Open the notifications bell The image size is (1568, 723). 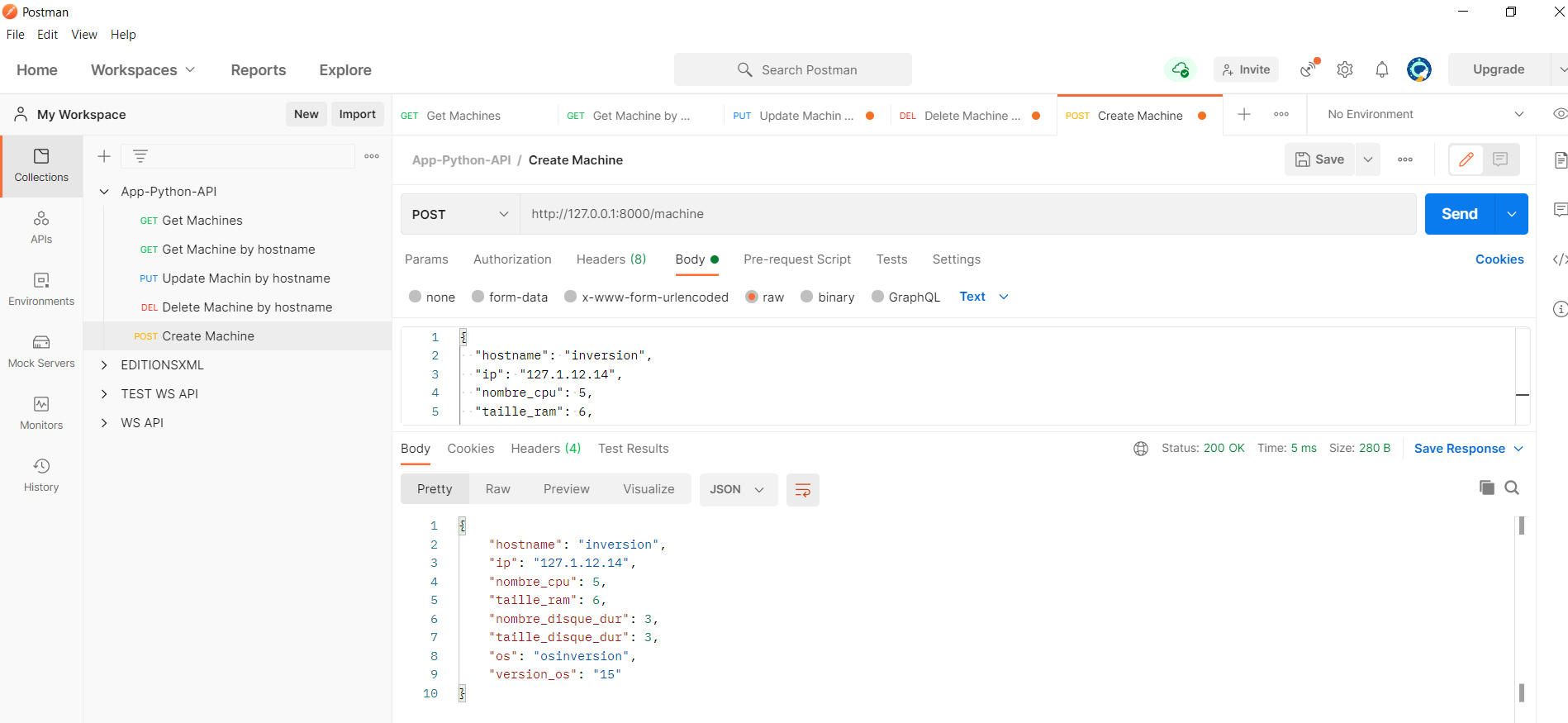click(1382, 69)
